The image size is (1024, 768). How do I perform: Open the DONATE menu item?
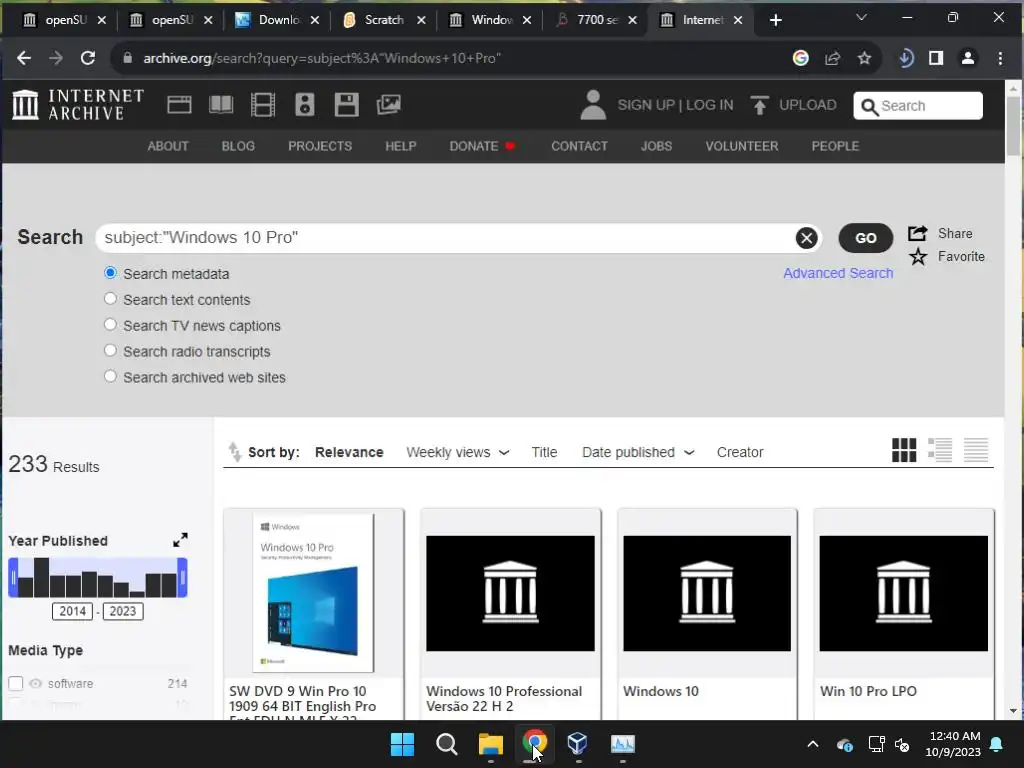coord(482,146)
